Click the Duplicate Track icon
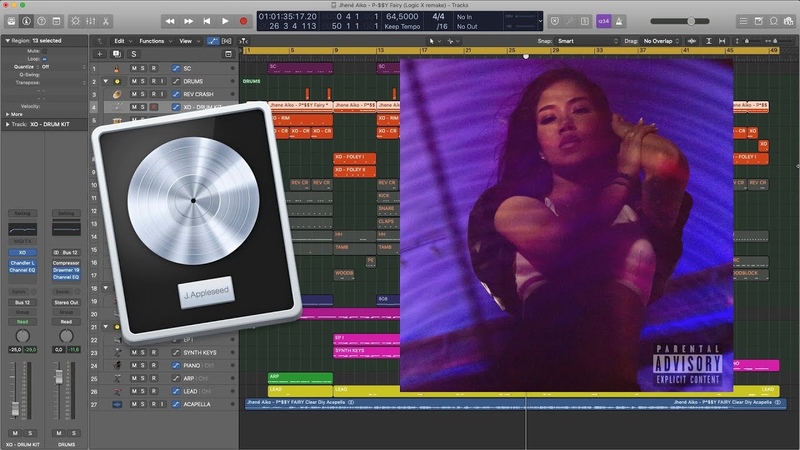800x450 pixels. [x=117, y=54]
